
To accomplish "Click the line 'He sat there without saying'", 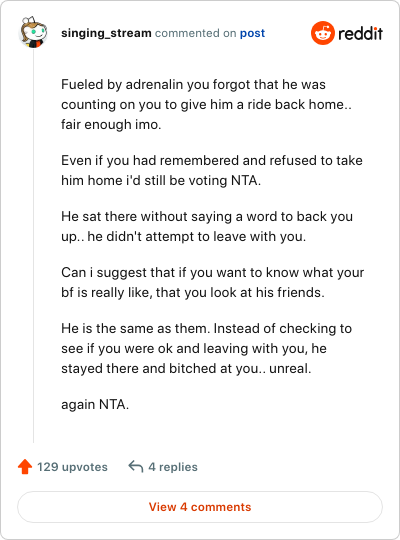I will point(207,217).
